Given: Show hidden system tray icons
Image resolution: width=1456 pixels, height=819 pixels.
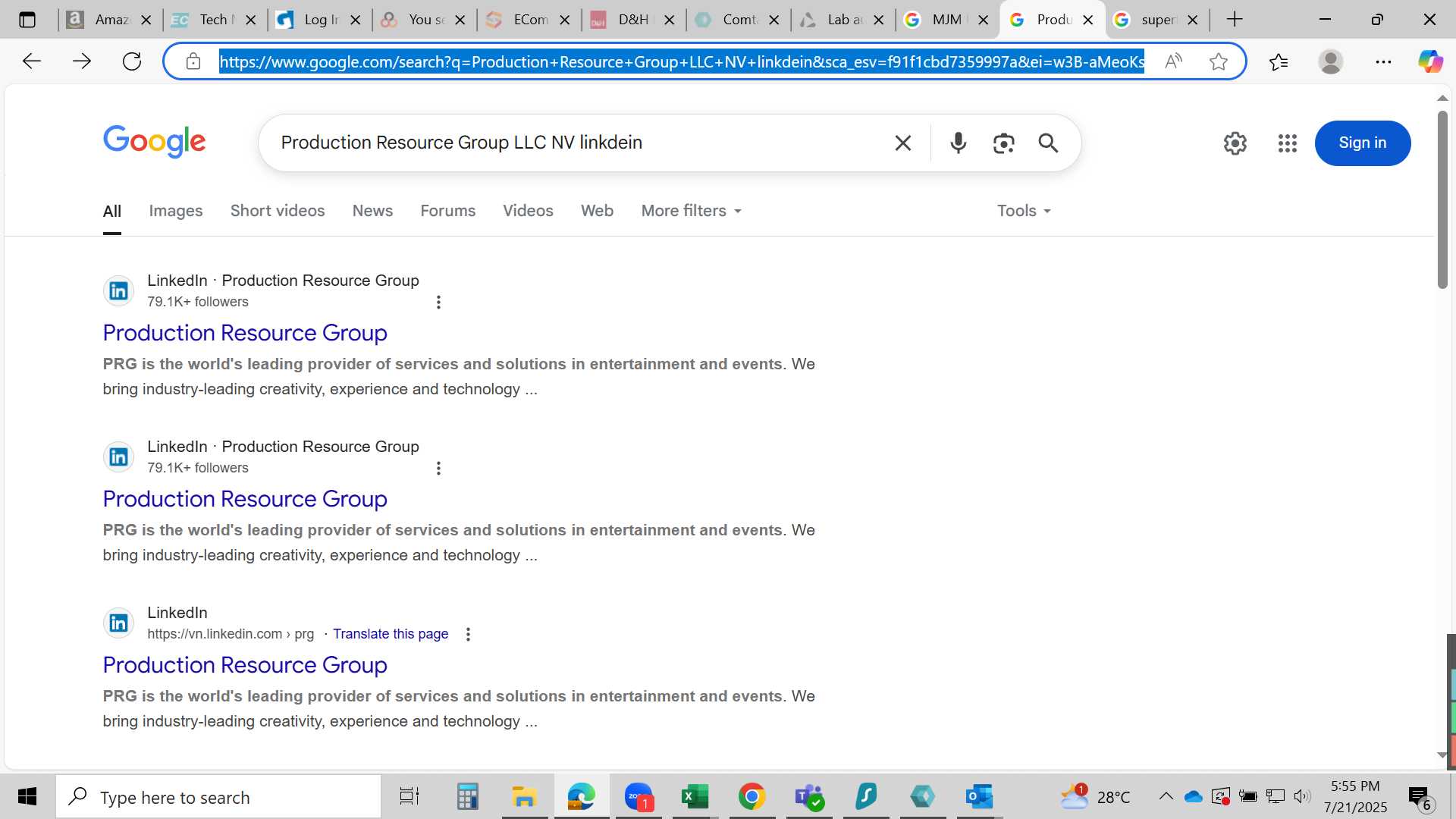Looking at the screenshot, I should pyautogui.click(x=1166, y=796).
